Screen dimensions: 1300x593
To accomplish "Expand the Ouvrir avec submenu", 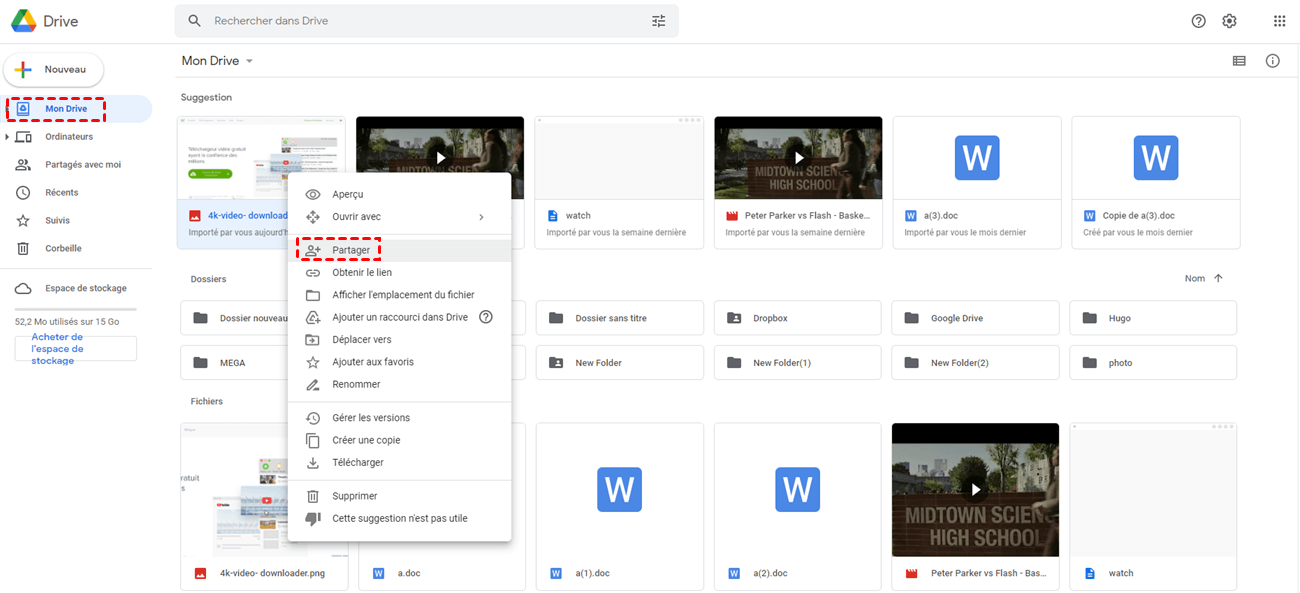I will [x=481, y=217].
